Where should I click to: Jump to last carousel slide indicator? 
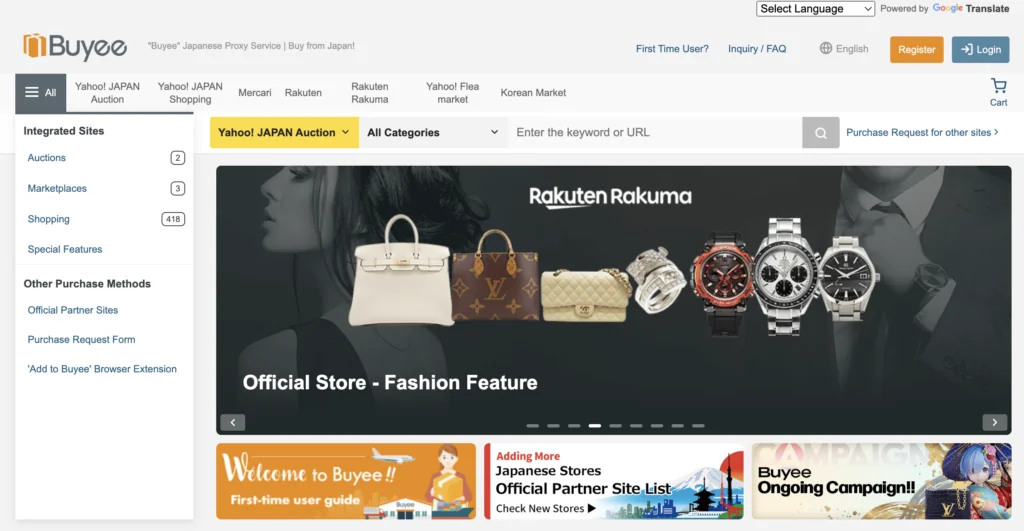coord(698,426)
